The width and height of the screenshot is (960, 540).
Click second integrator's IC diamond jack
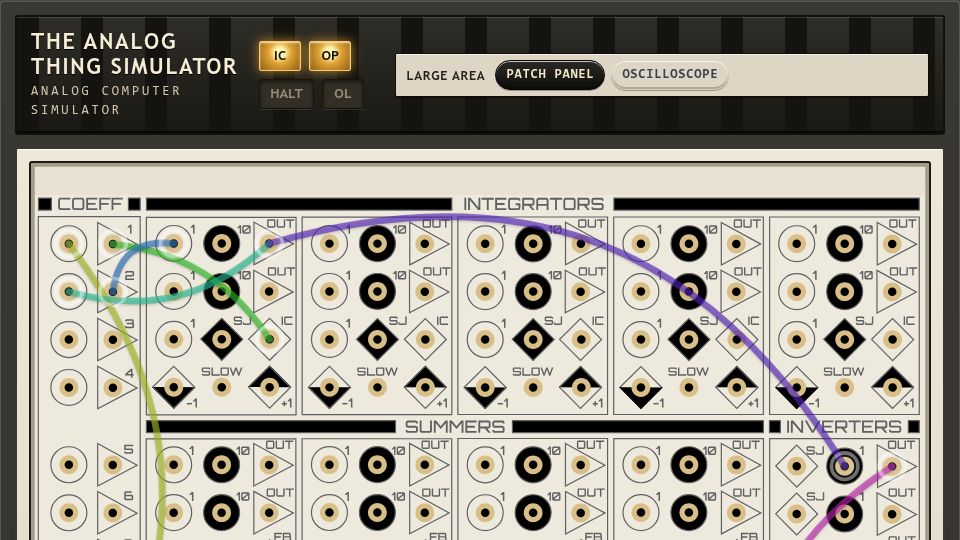[425, 339]
